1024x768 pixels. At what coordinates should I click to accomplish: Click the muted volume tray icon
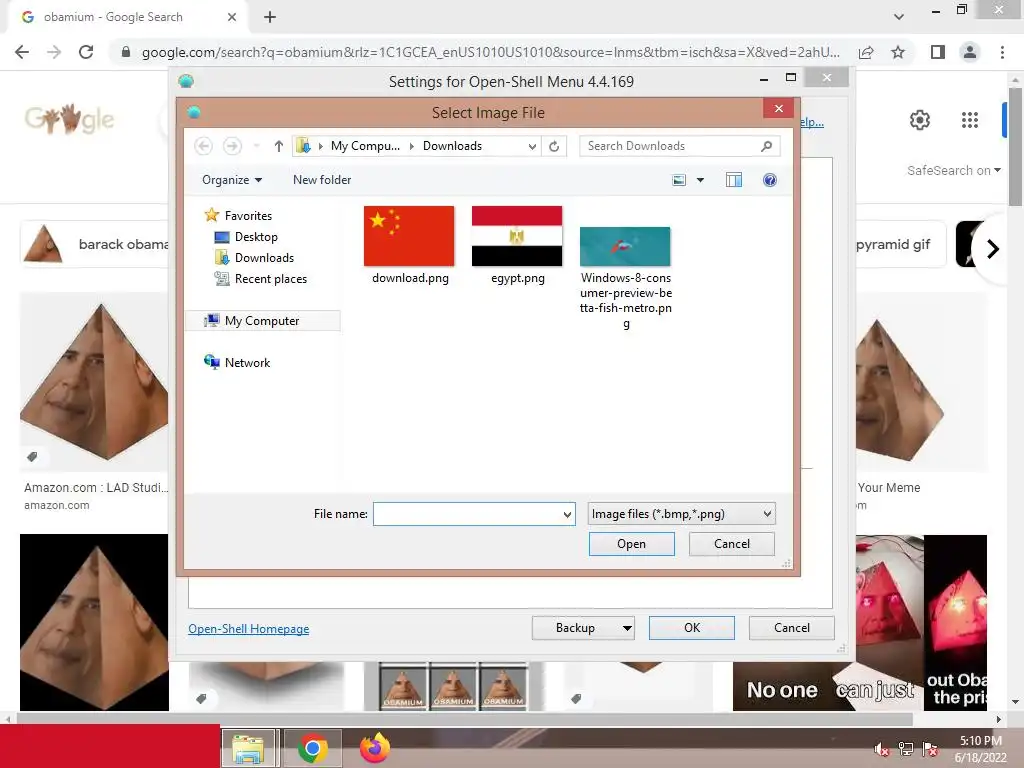[x=881, y=749]
